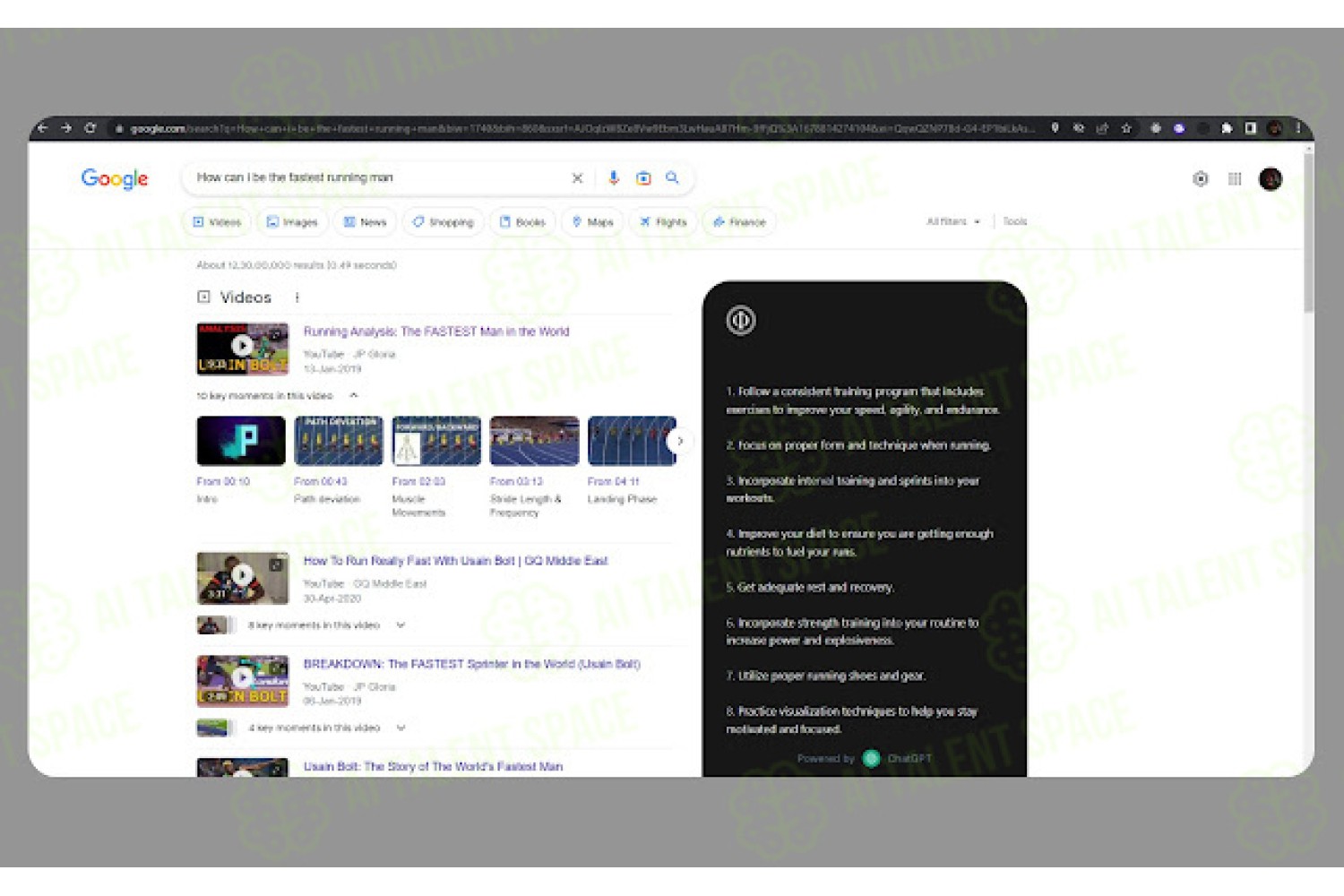Viewport: 1344px width, 896px height.
Task: Select the Flights filter chip
Action: point(663,221)
